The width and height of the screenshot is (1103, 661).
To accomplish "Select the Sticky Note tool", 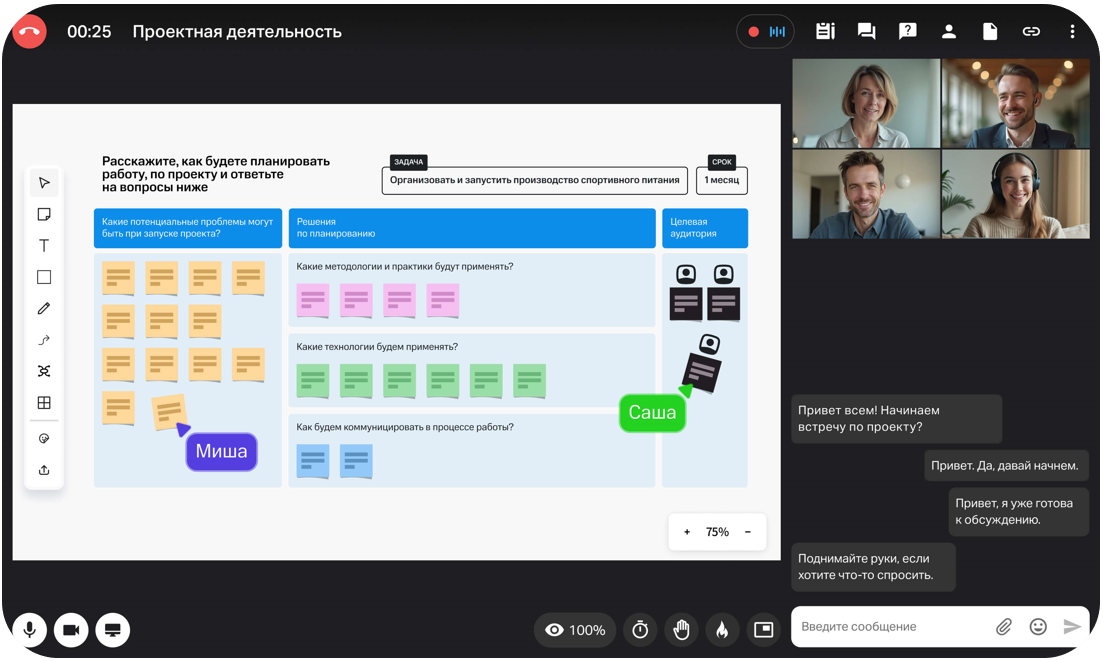I will point(44,214).
